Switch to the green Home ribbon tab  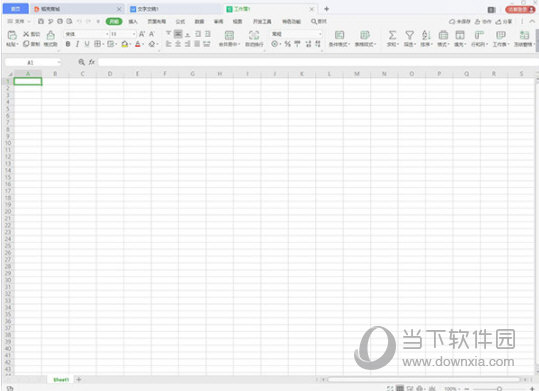pyautogui.click(x=114, y=21)
